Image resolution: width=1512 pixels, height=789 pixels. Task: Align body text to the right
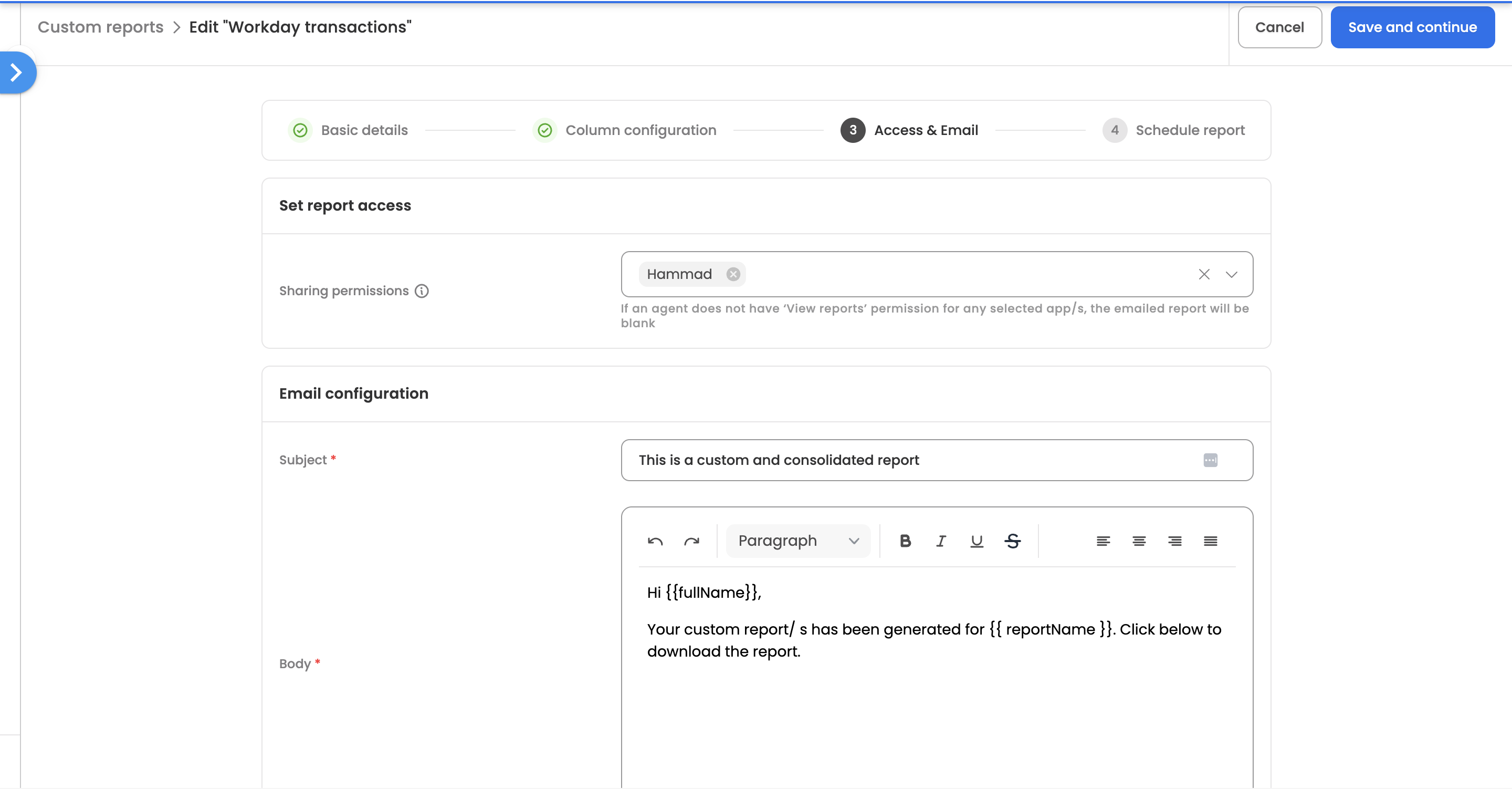point(1174,541)
